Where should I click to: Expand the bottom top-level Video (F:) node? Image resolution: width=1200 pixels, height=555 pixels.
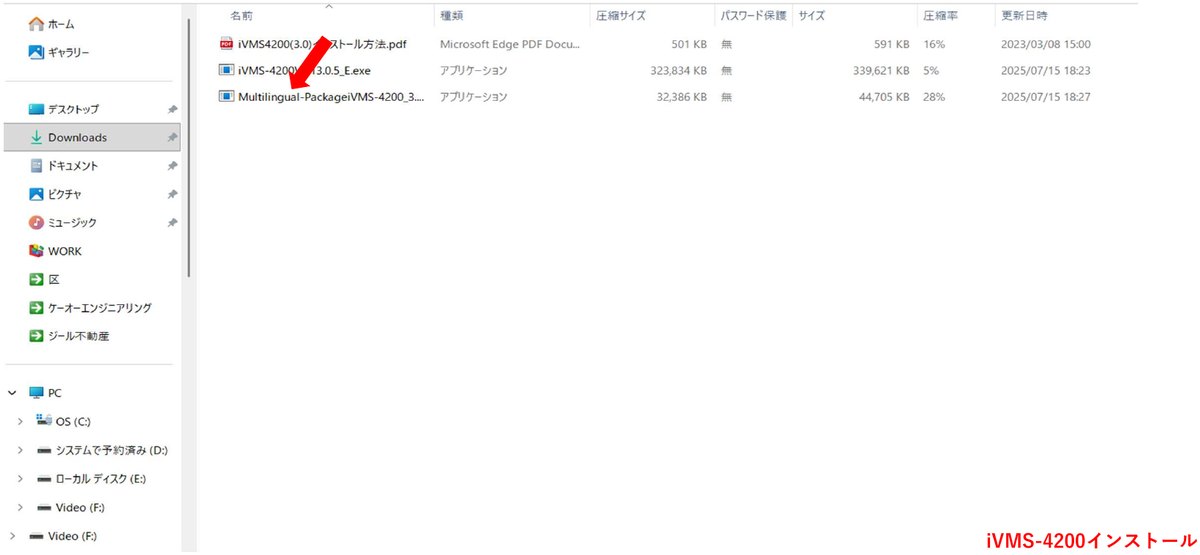click(x=12, y=536)
